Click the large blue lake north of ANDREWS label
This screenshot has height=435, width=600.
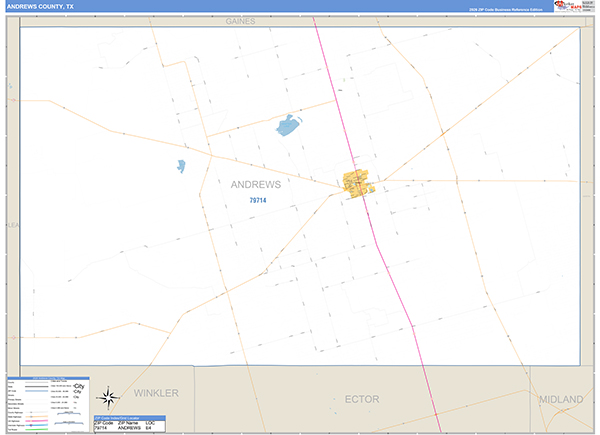[288, 125]
